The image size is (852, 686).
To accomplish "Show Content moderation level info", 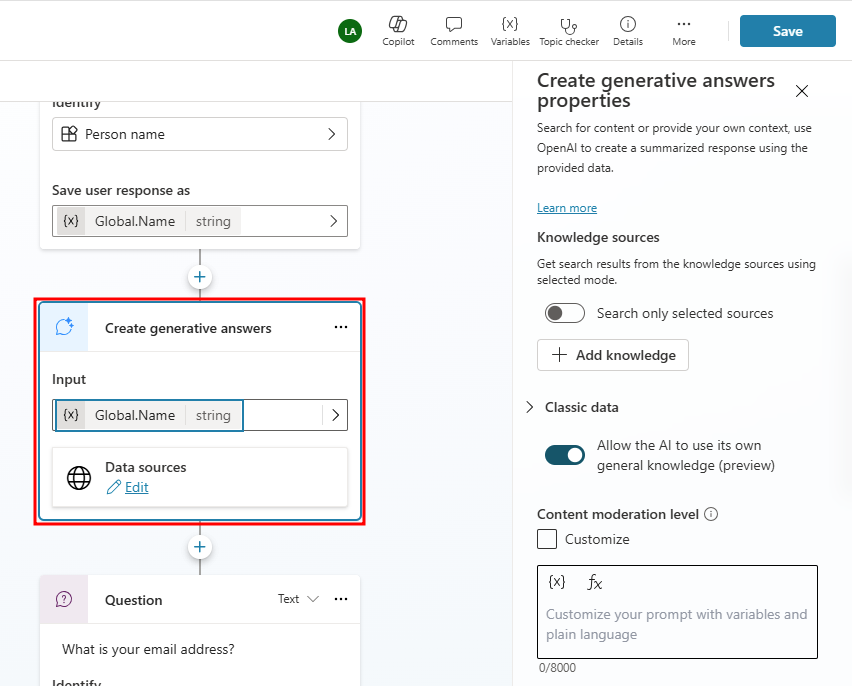I will 711,514.
